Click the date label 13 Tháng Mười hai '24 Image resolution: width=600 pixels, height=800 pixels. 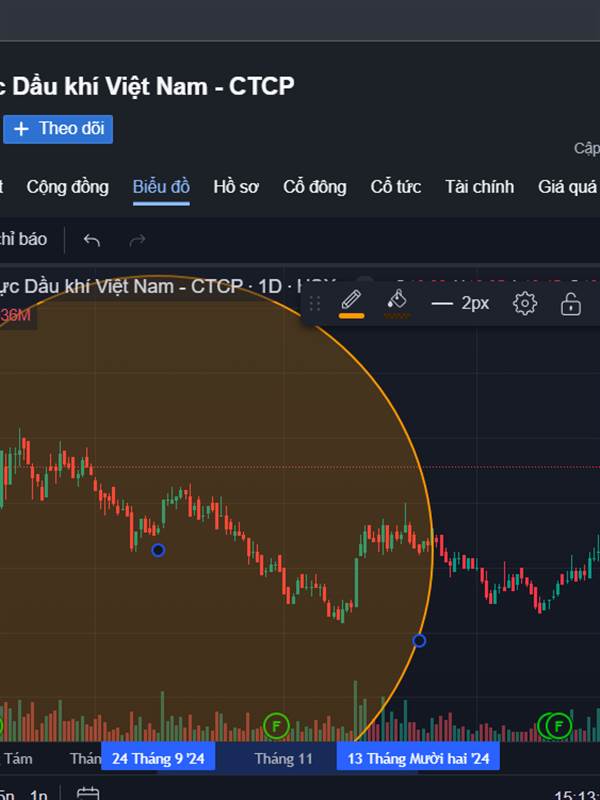pos(418,758)
